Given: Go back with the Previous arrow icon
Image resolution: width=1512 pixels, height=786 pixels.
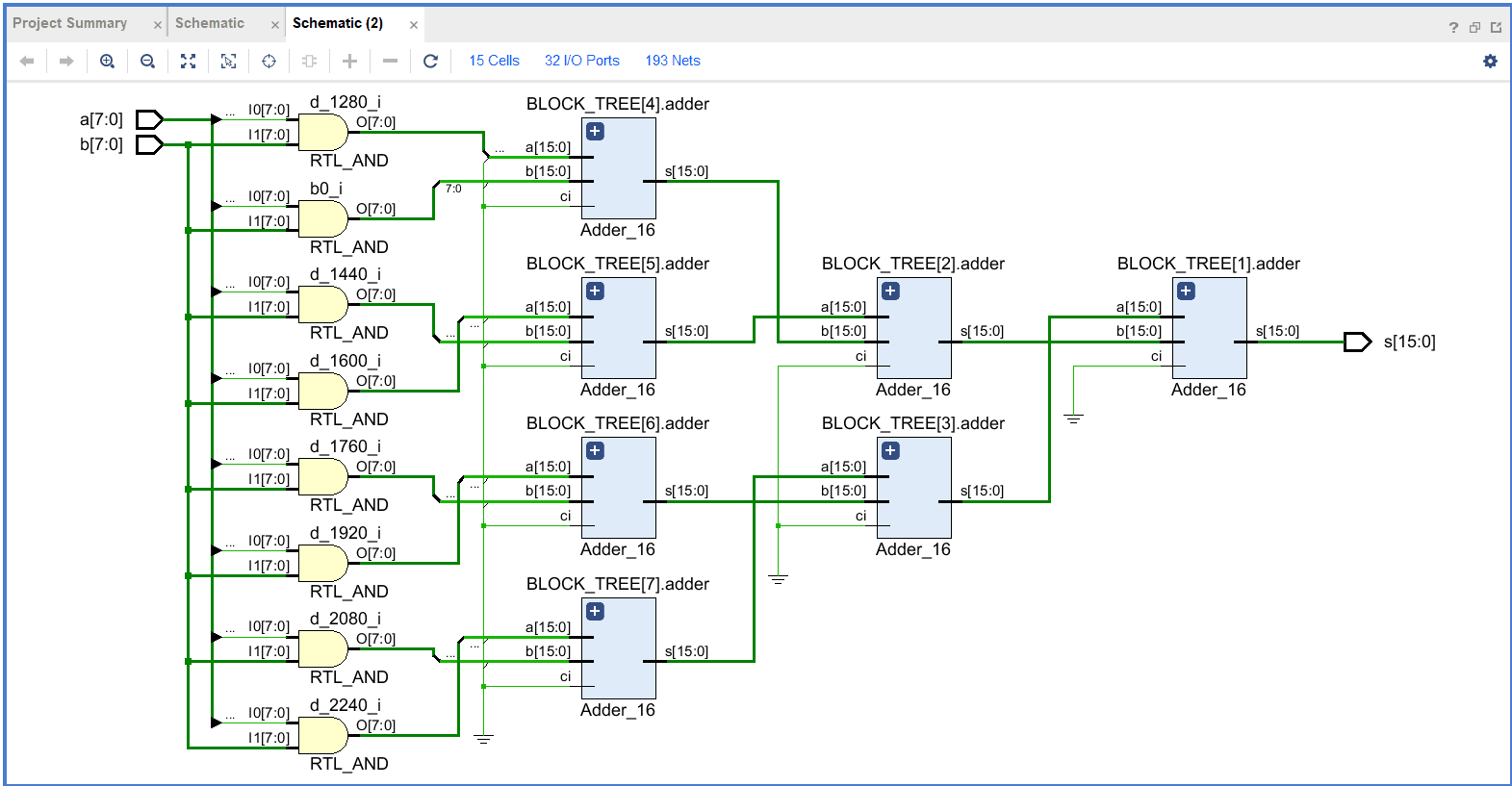Looking at the screenshot, I should [x=27, y=62].
